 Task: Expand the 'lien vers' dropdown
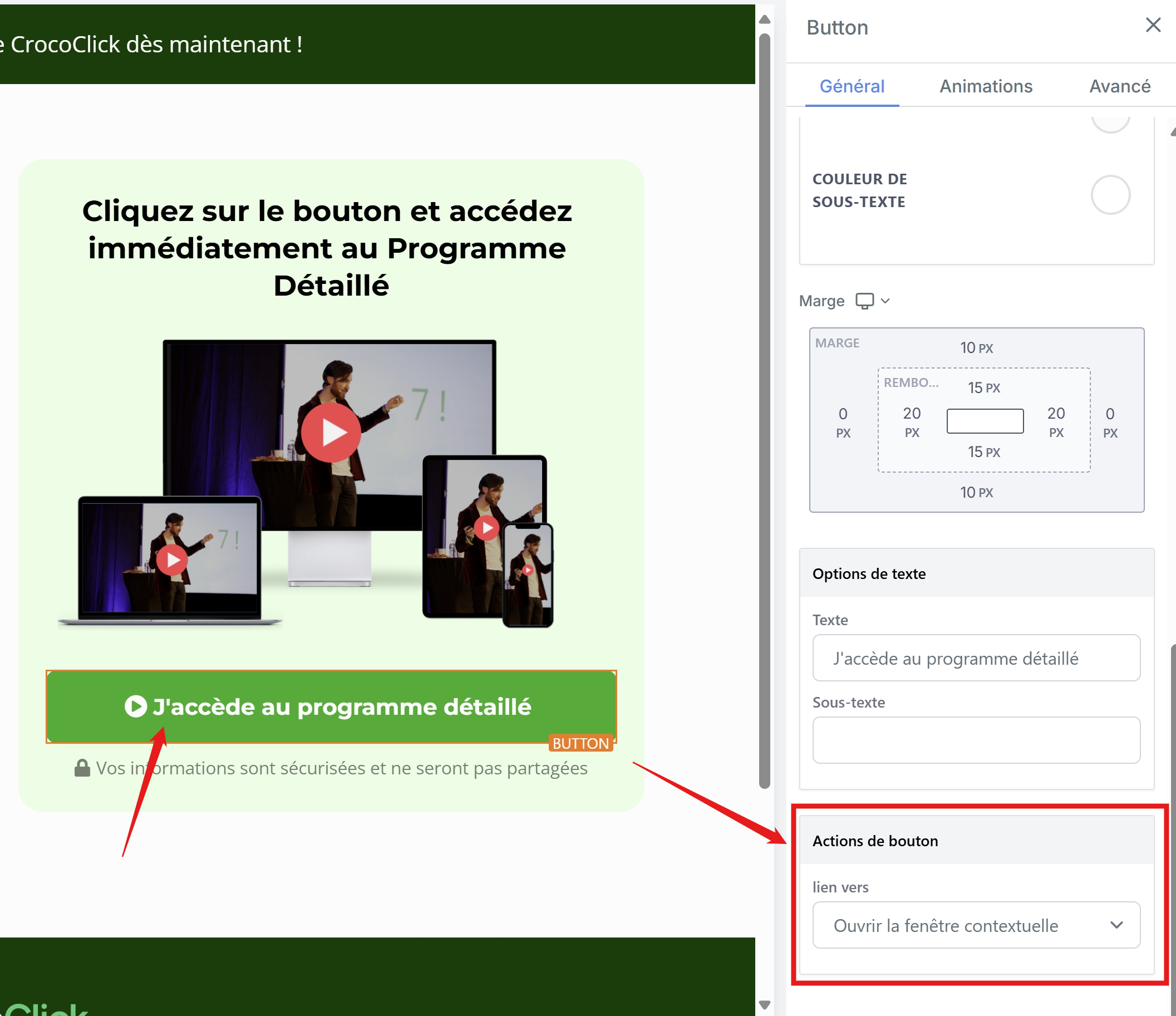coord(976,925)
